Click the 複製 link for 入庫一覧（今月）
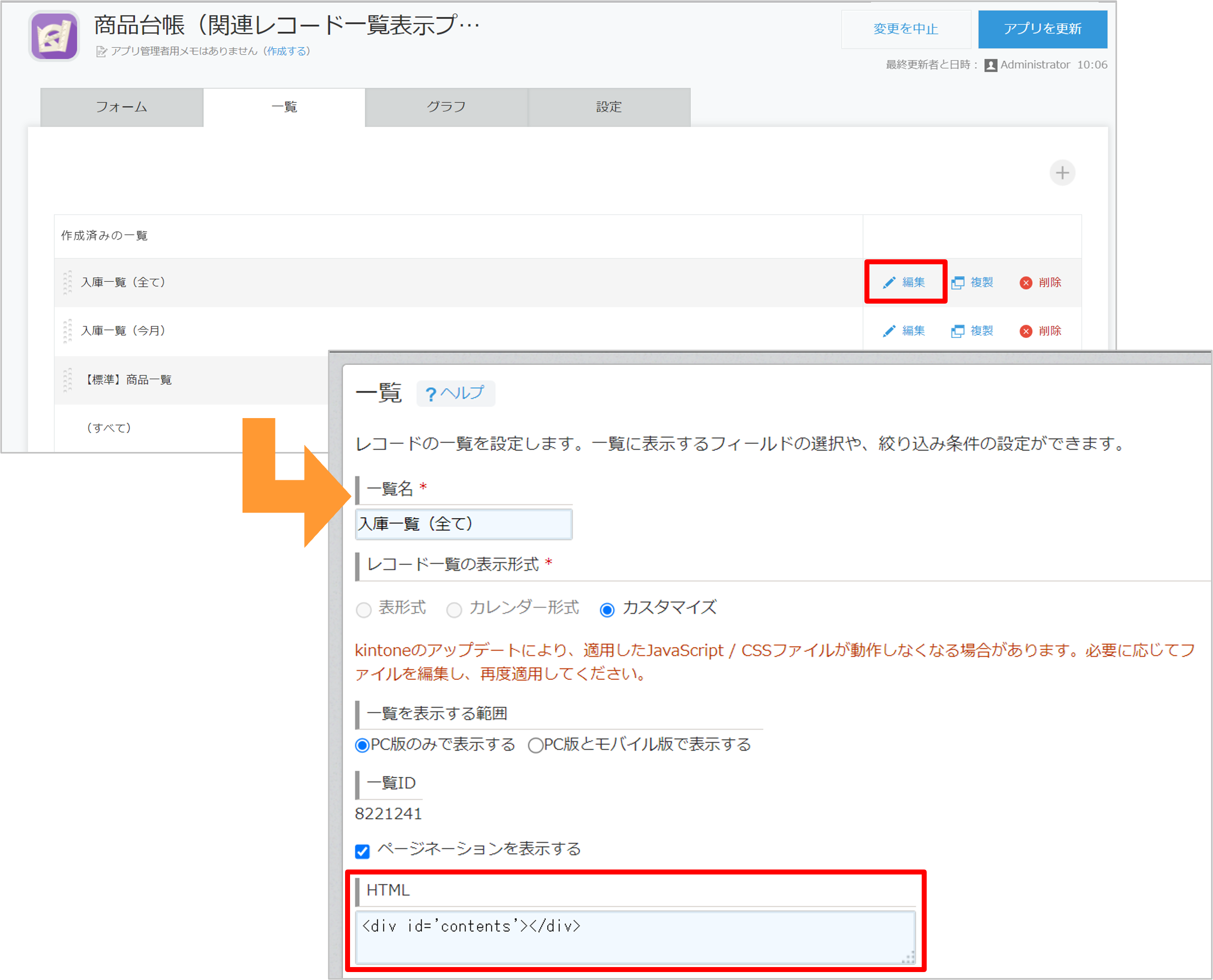1213x980 pixels. click(x=982, y=331)
